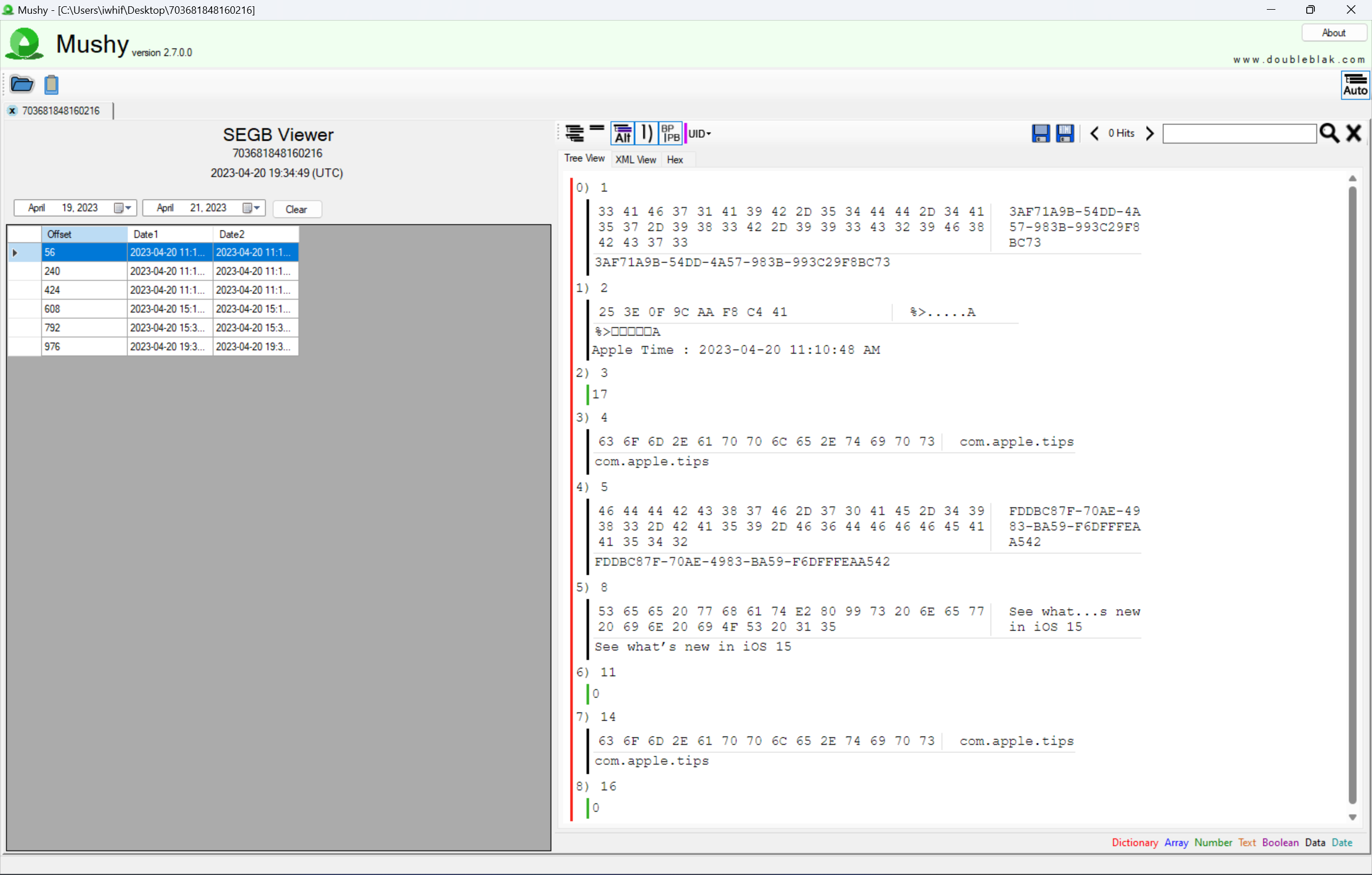This screenshot has width=1372, height=875.
Task: Click the clipboard paste icon
Action: tap(51, 85)
